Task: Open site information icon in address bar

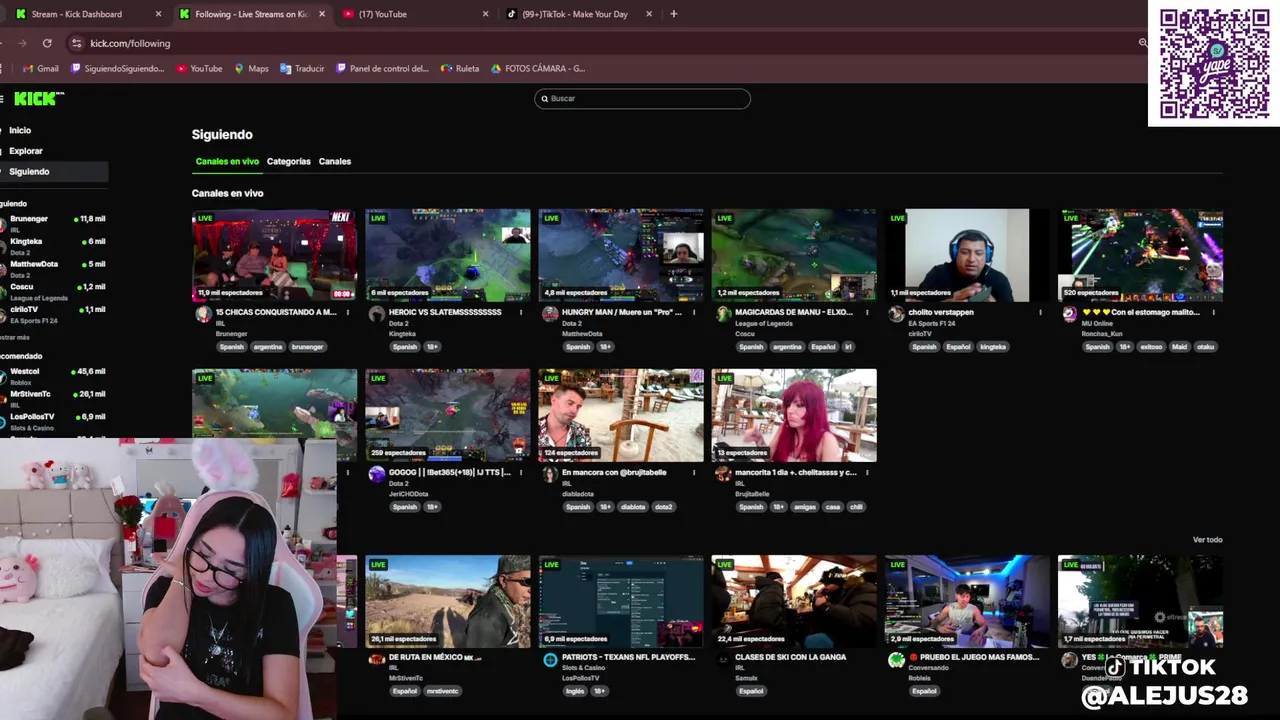Action: pos(76,43)
